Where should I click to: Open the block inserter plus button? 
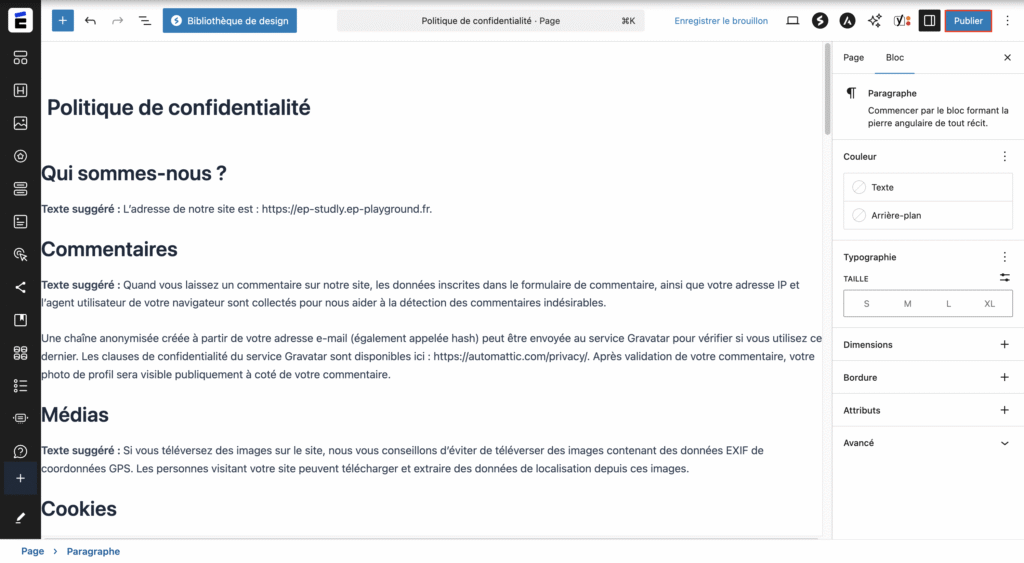[63, 20]
